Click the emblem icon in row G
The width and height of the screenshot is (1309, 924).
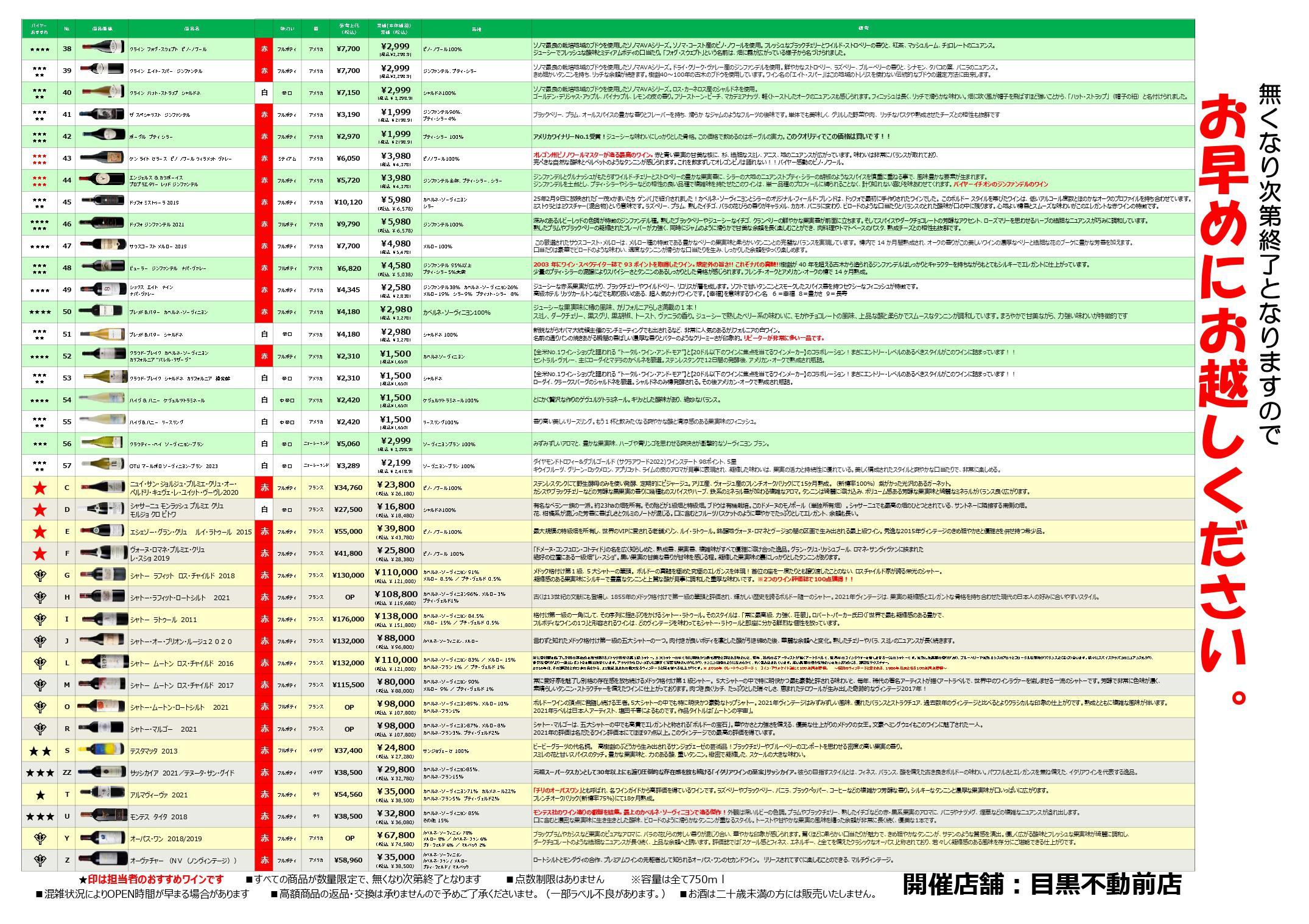coord(40,576)
